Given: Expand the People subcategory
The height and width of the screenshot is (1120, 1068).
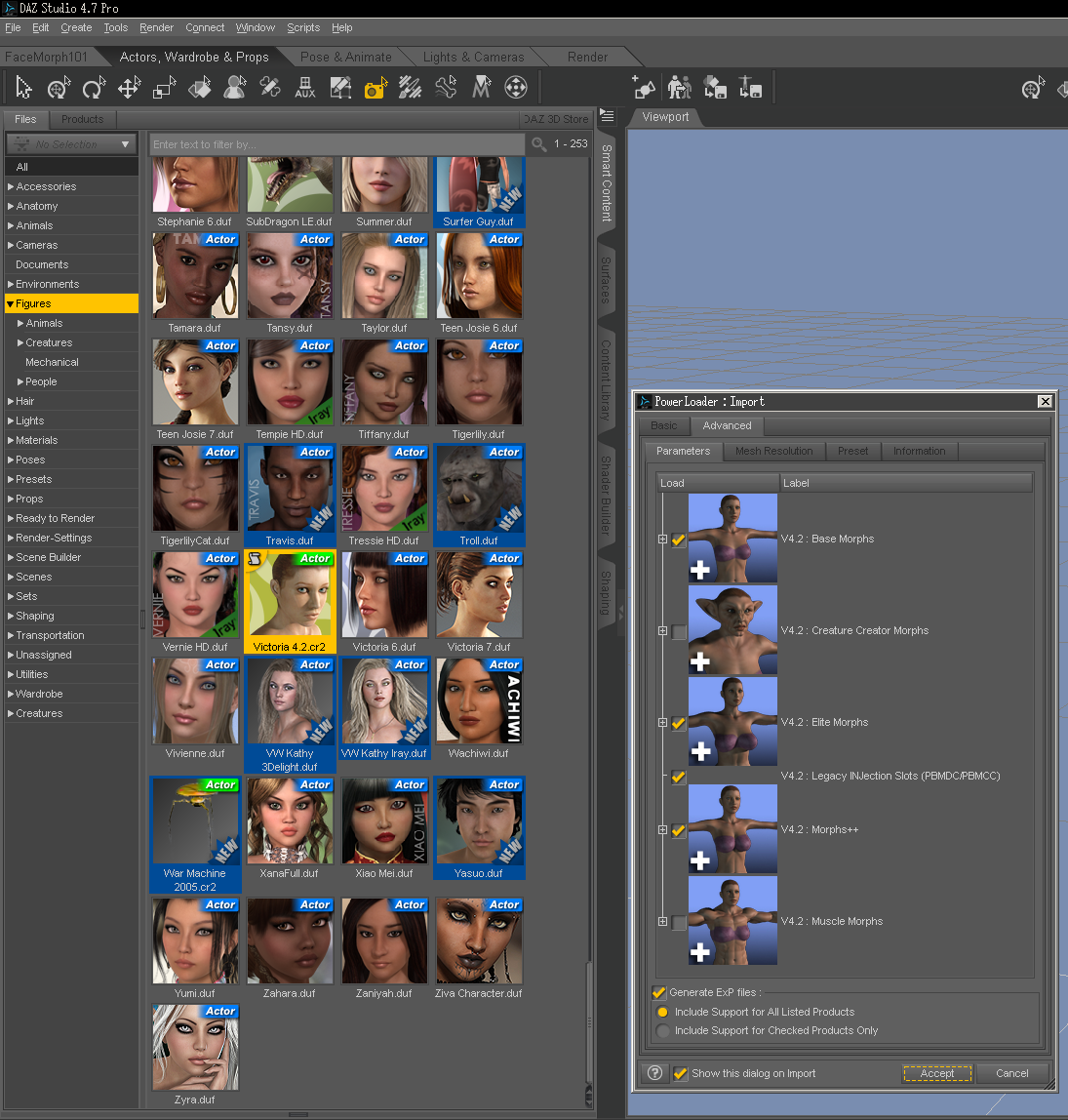Looking at the screenshot, I should coord(20,382).
